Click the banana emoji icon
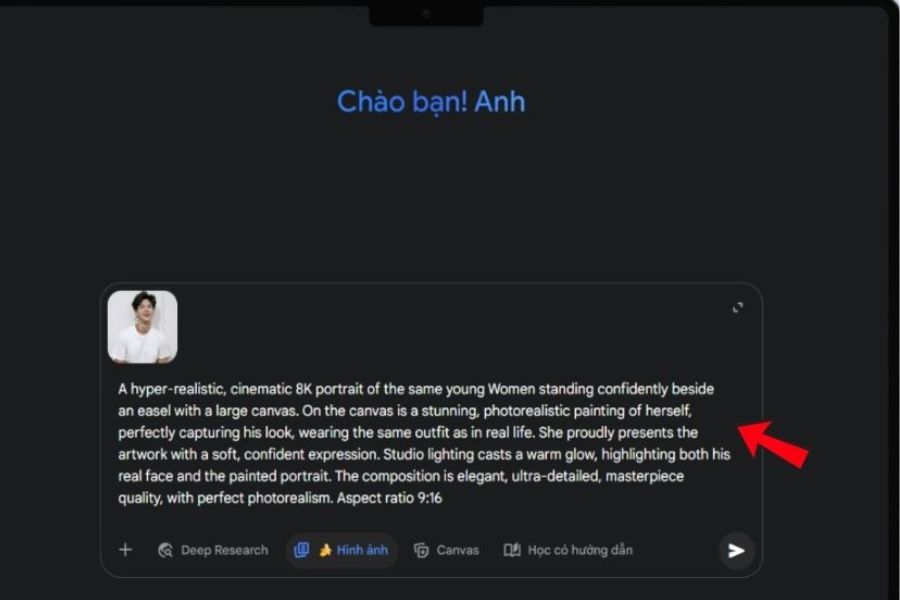 (x=325, y=550)
